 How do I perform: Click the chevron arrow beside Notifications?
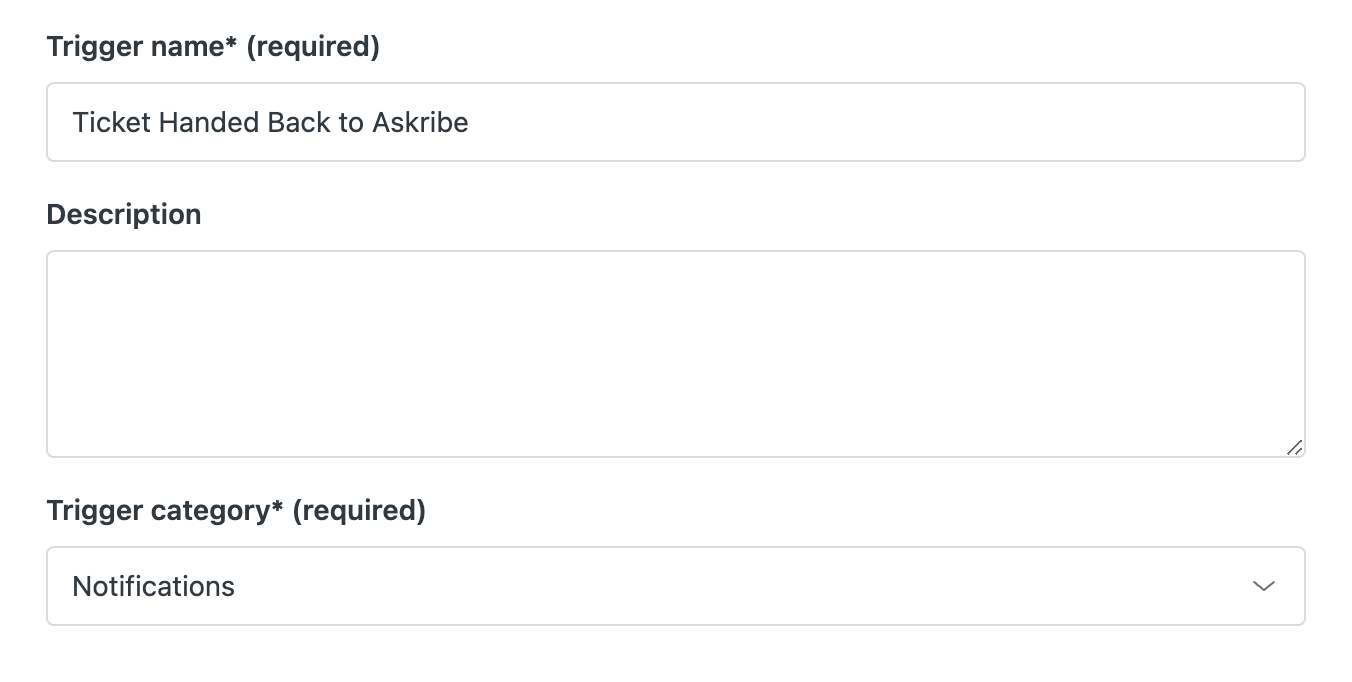coord(1264,586)
